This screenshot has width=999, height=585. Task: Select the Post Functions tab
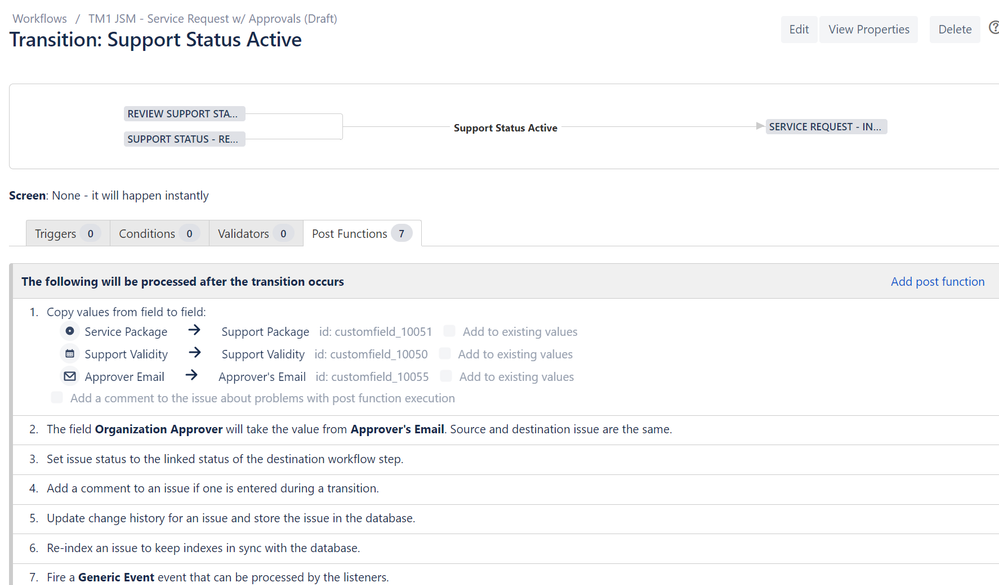coord(362,233)
